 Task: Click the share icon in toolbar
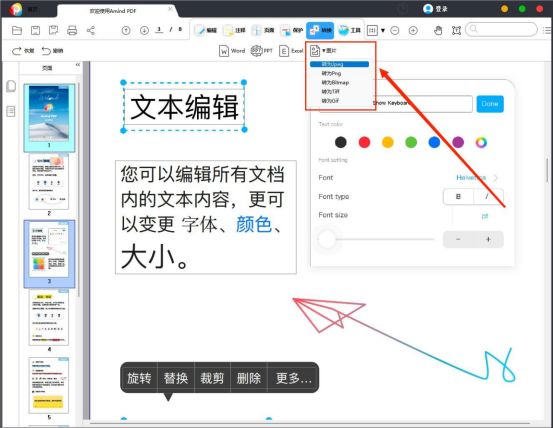[x=91, y=31]
